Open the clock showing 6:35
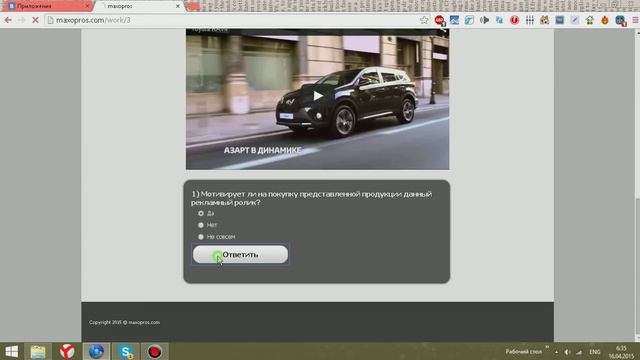 pyautogui.click(x=621, y=352)
